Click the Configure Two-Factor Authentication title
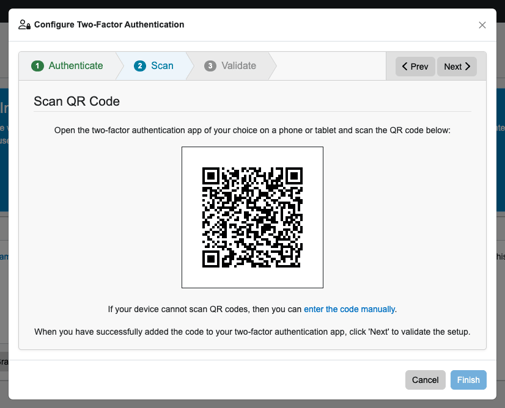This screenshot has width=505, height=408. point(109,25)
